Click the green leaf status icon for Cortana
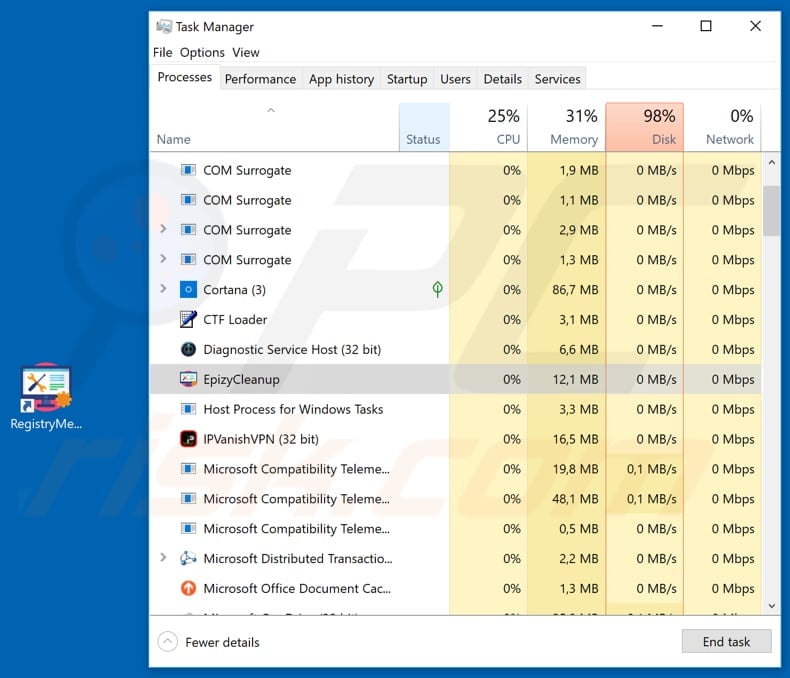 pyautogui.click(x=437, y=289)
